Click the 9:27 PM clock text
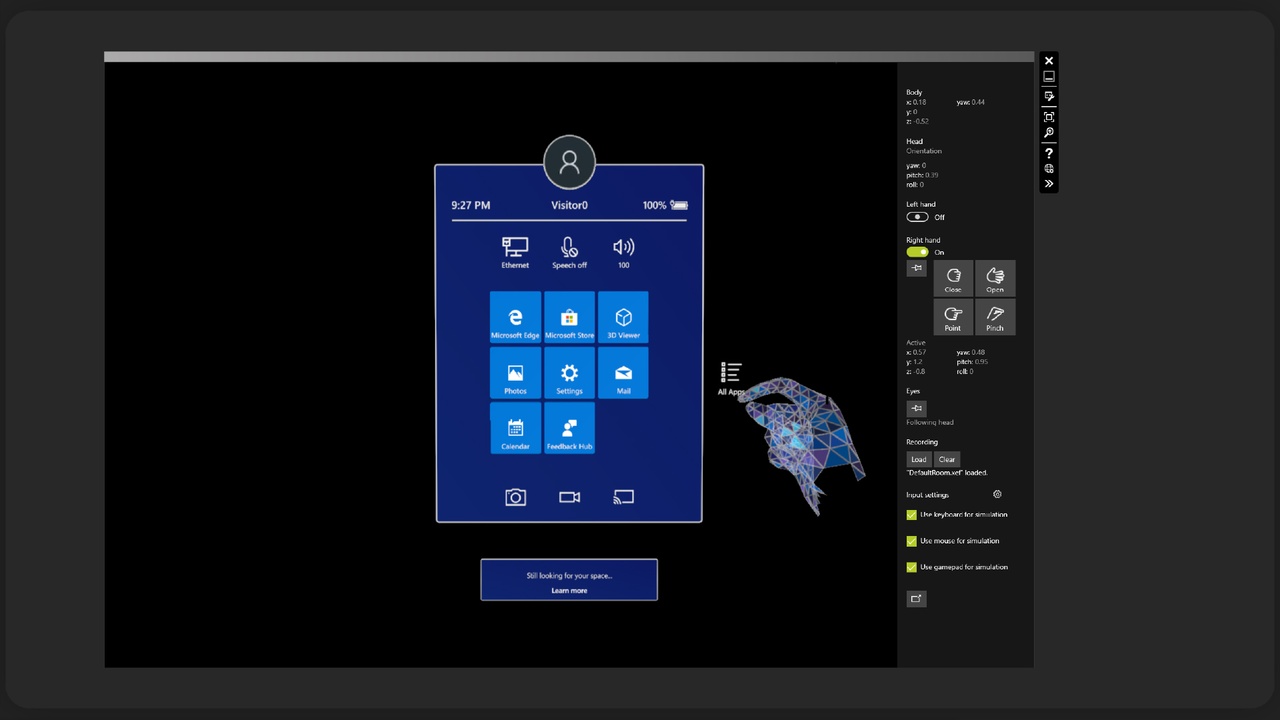The width and height of the screenshot is (1280, 720). click(470, 205)
